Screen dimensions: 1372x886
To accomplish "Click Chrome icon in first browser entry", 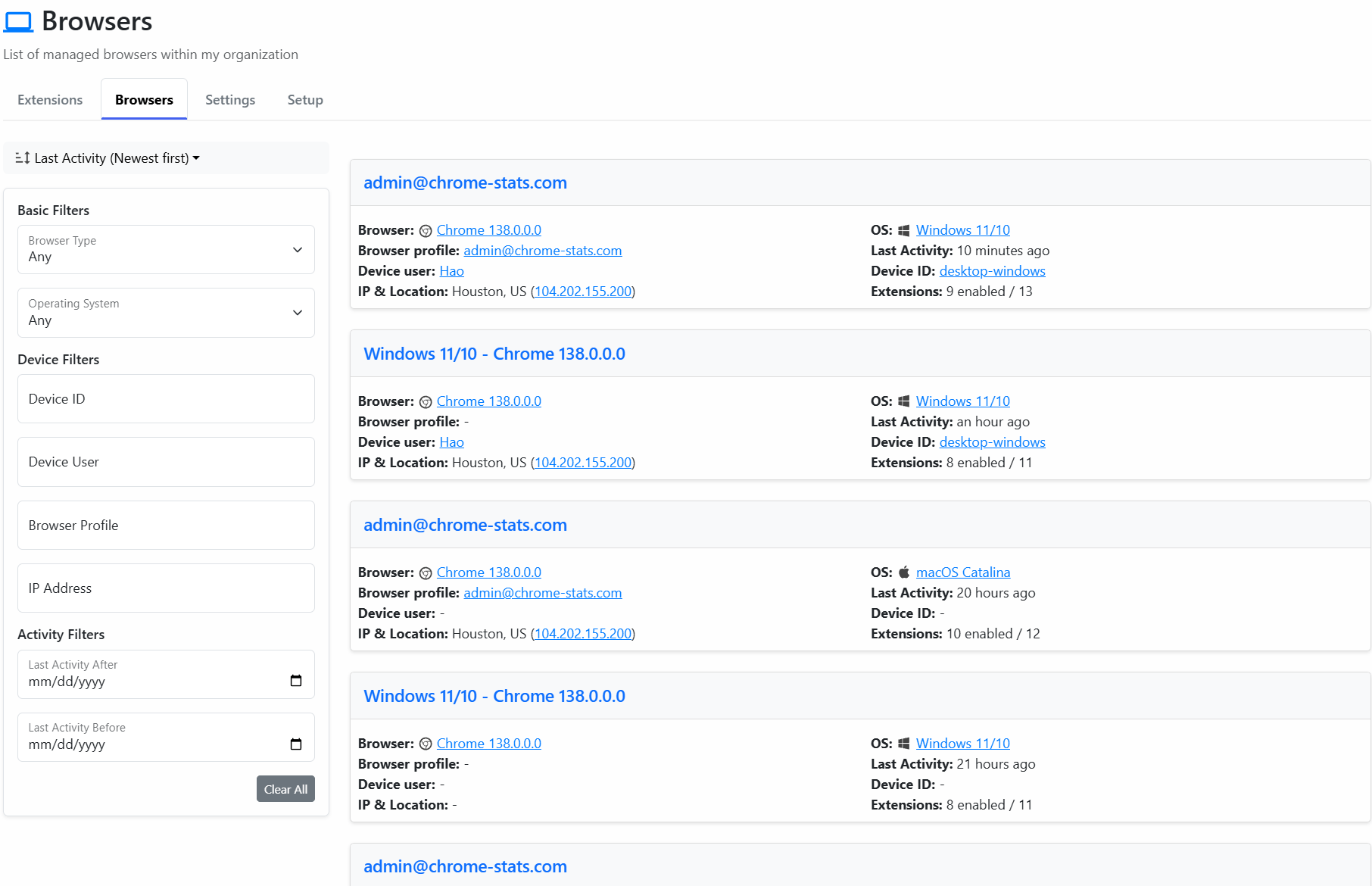I will point(426,231).
